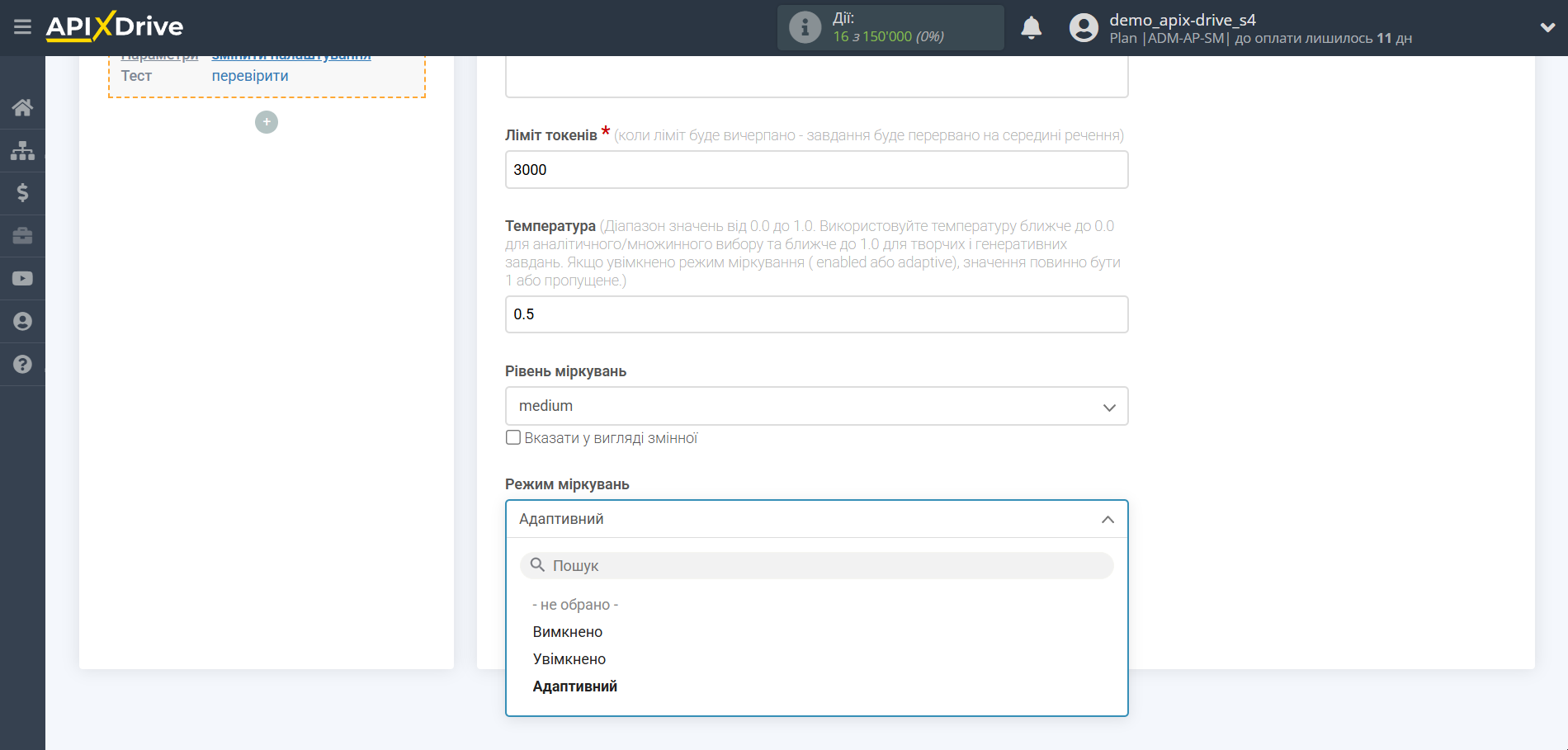Open YouTube video tutorials icon
This screenshot has height=750, width=1568.
22,279
